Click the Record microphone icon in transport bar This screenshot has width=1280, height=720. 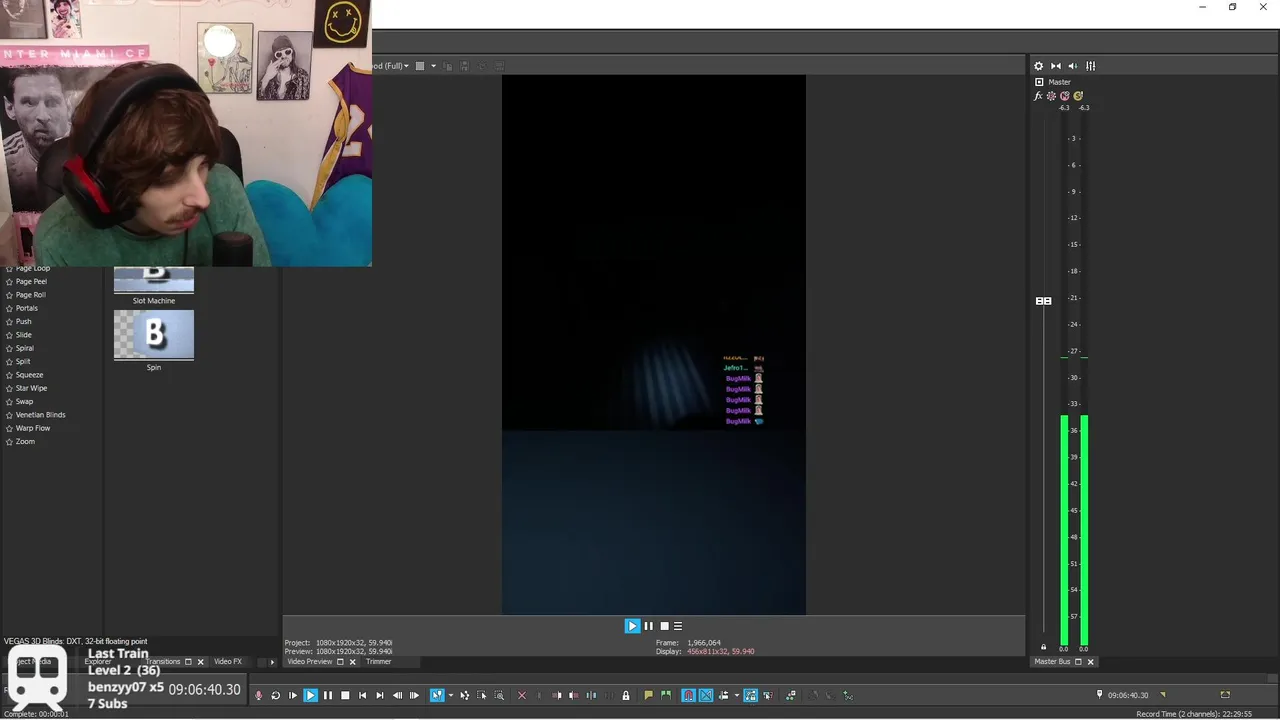(258, 695)
